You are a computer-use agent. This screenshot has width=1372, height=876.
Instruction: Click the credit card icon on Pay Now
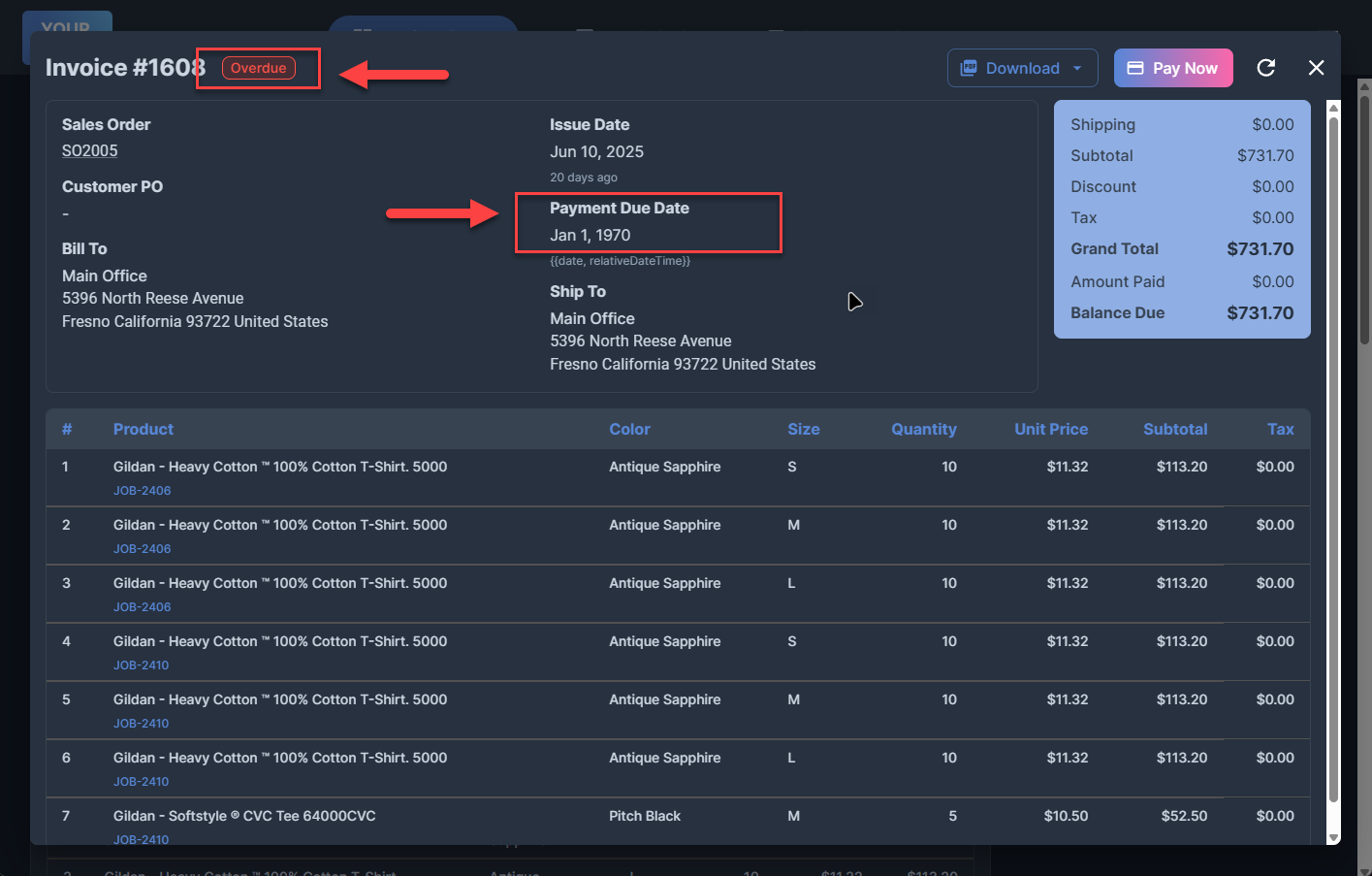pos(1135,68)
